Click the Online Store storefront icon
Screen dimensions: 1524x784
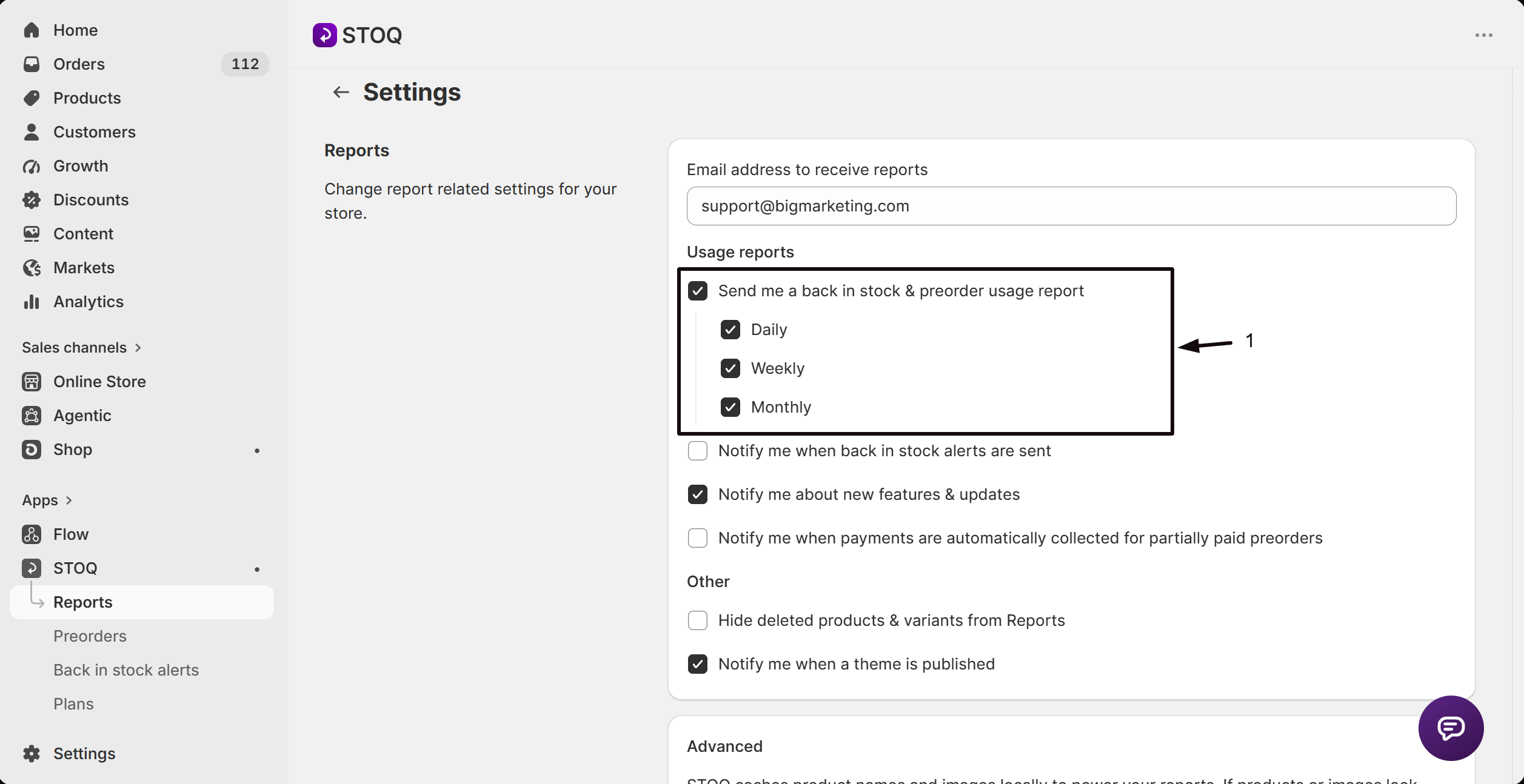(x=32, y=382)
